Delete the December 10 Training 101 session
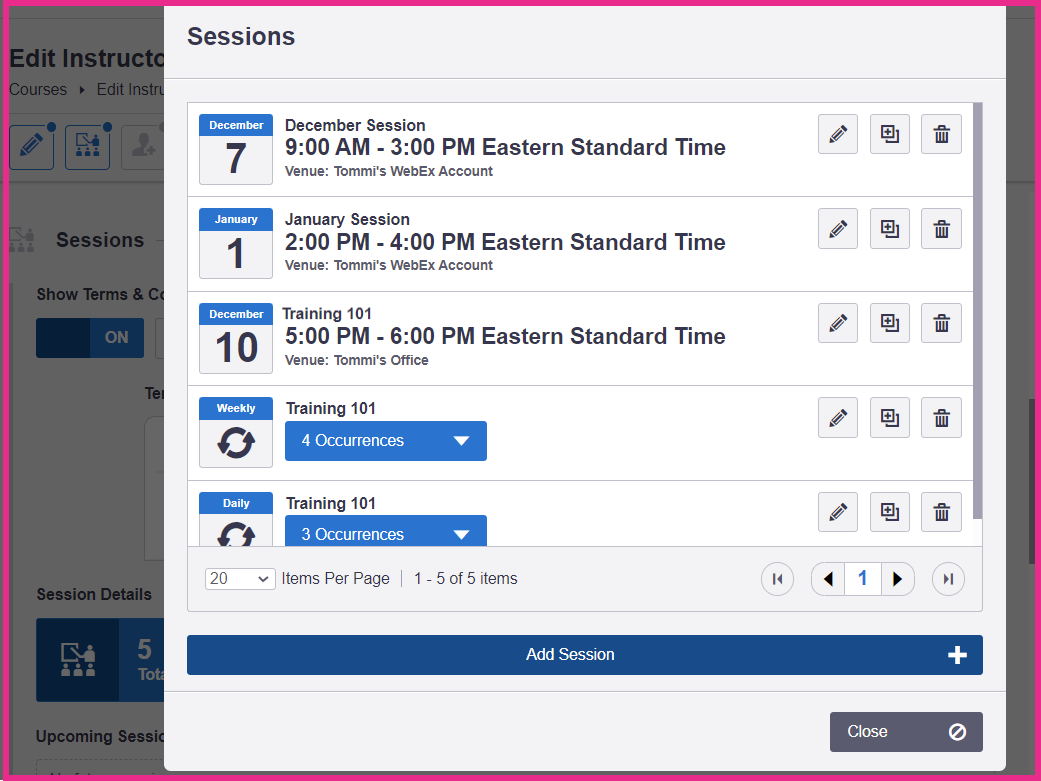 (x=941, y=323)
